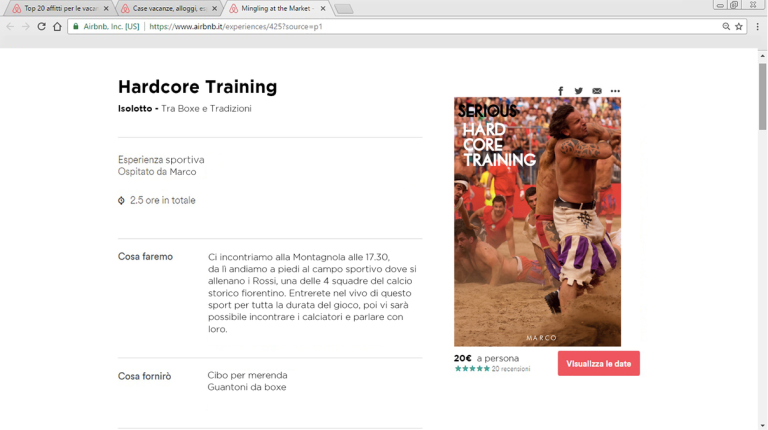Image resolution: width=768 pixels, height=430 pixels.
Task: Click 'Visualizza le date' button
Action: tap(599, 363)
